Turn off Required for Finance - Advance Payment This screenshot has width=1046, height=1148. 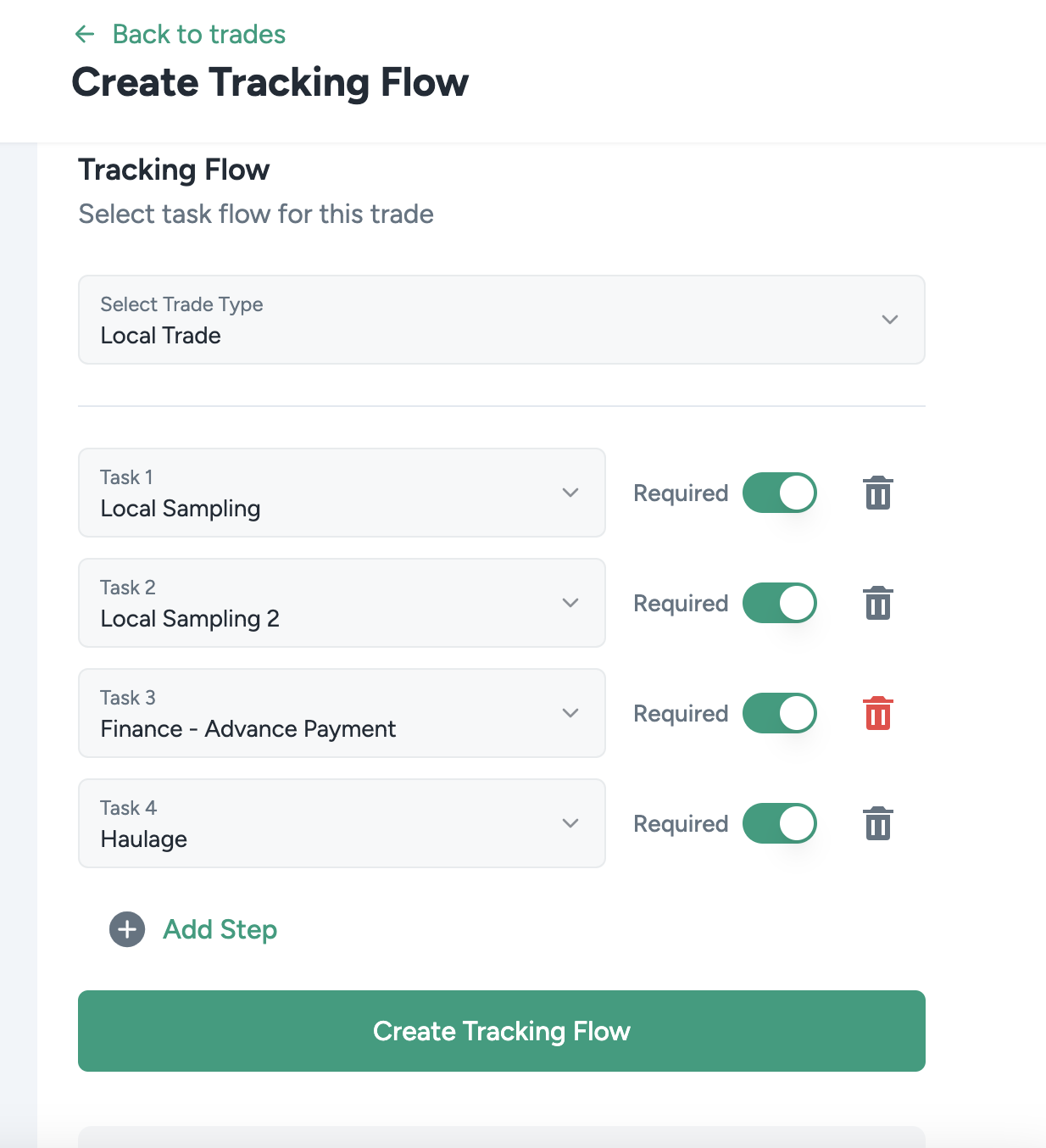[780, 713]
